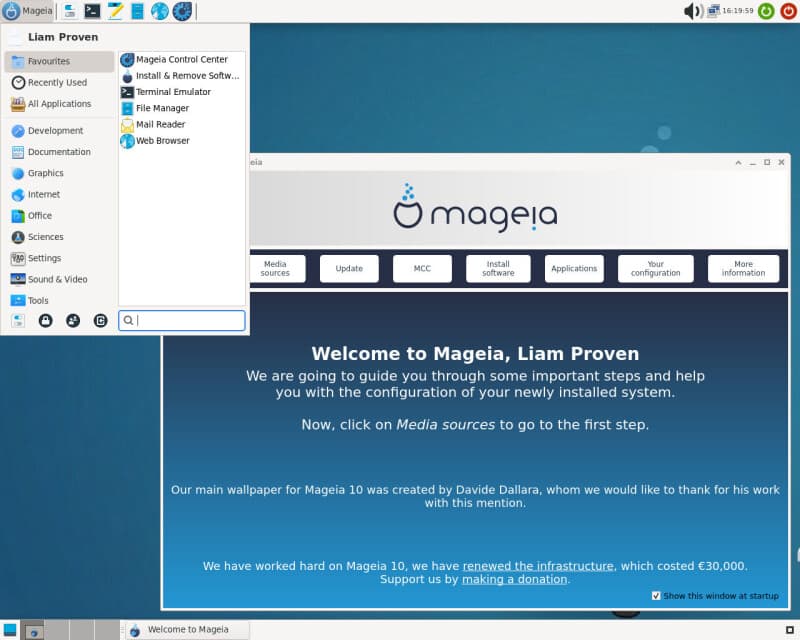Open the renewed the infrastructure link
This screenshot has height=640, width=800.
538,566
